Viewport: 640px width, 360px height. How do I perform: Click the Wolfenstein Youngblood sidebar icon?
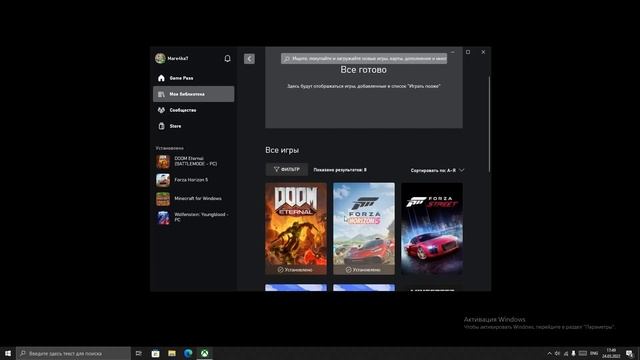163,218
